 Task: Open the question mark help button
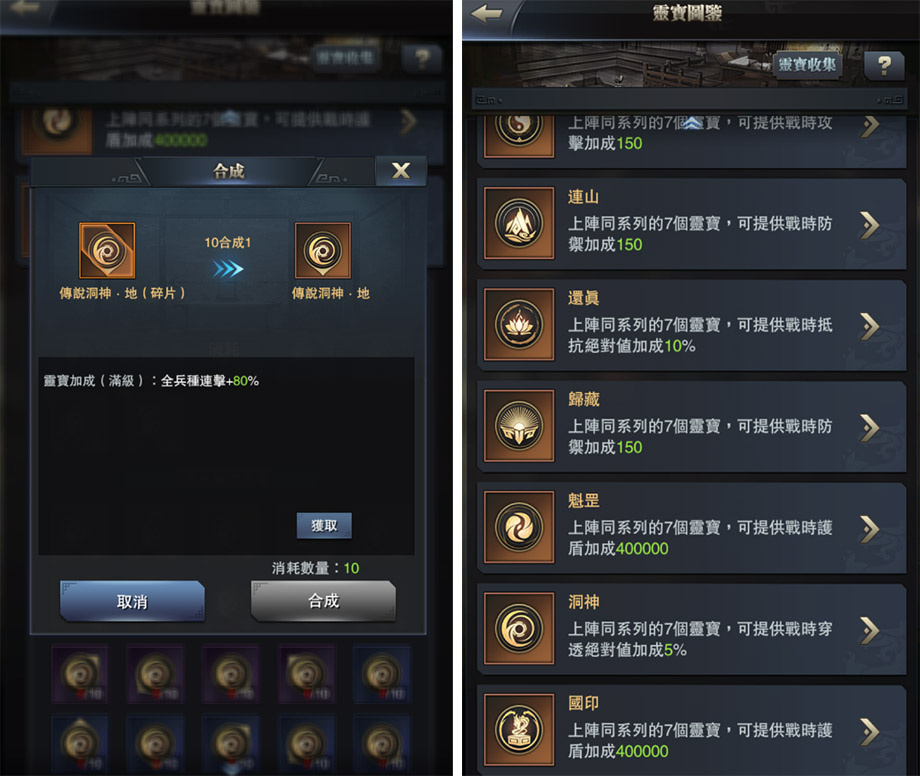click(x=884, y=65)
